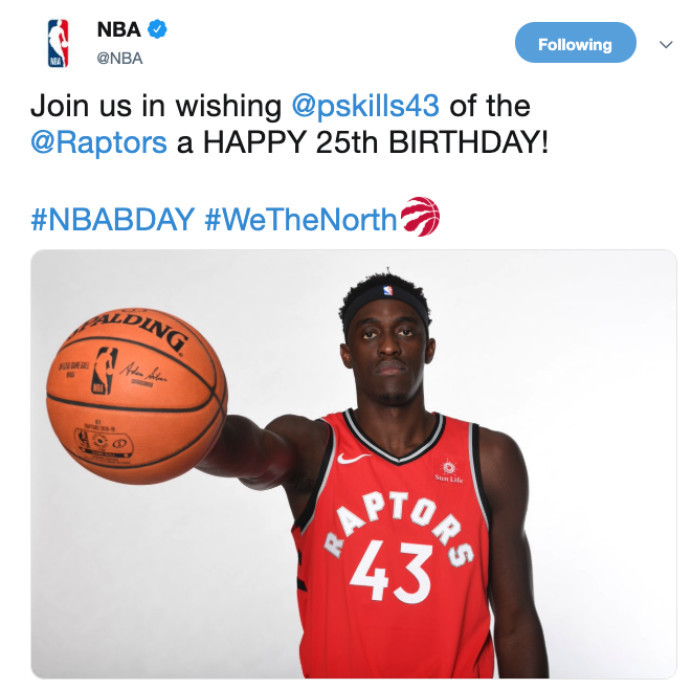Click the number 43 on the jersey

pyautogui.click(x=391, y=572)
